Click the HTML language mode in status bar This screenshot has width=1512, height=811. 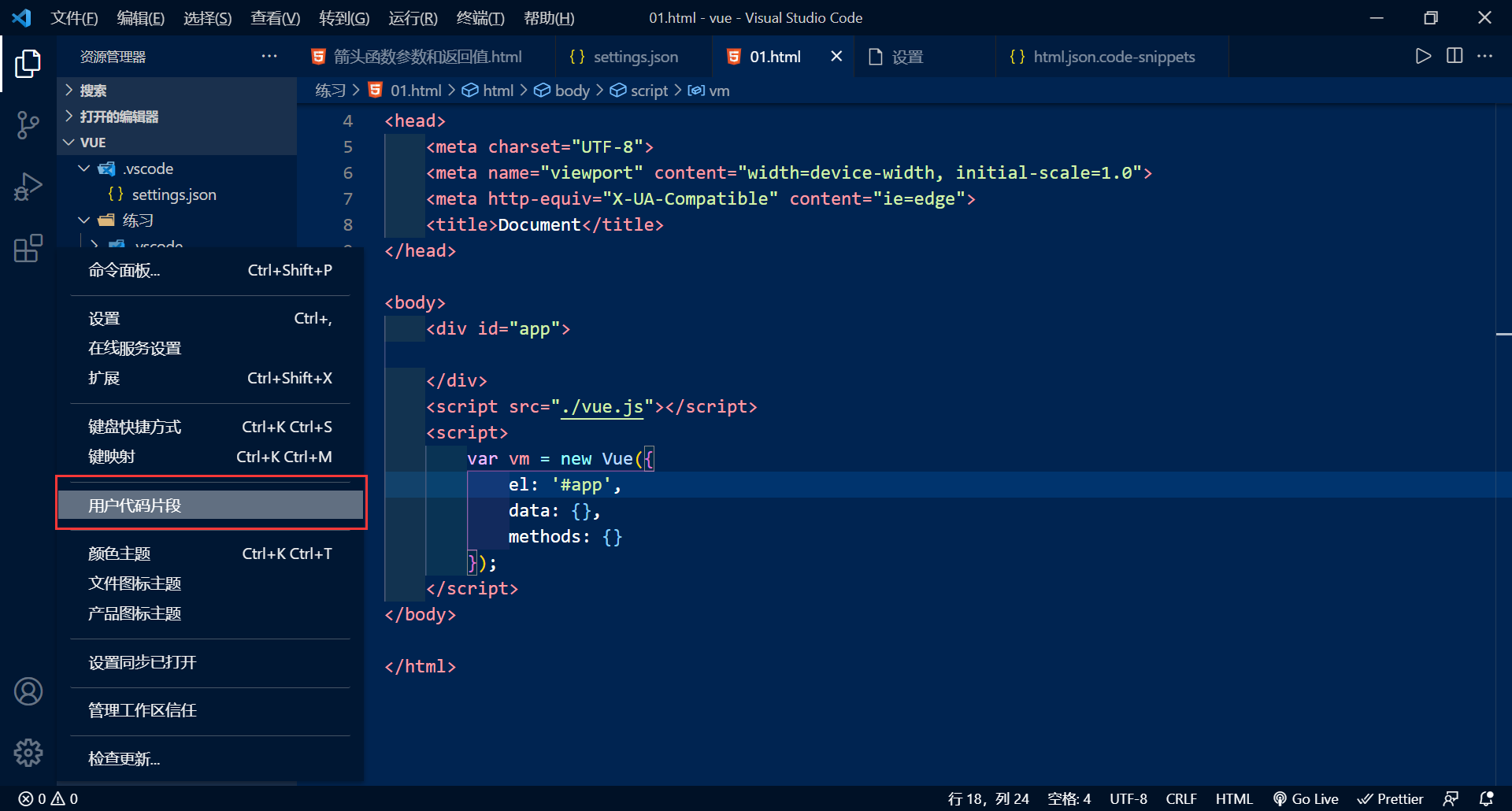click(1233, 798)
